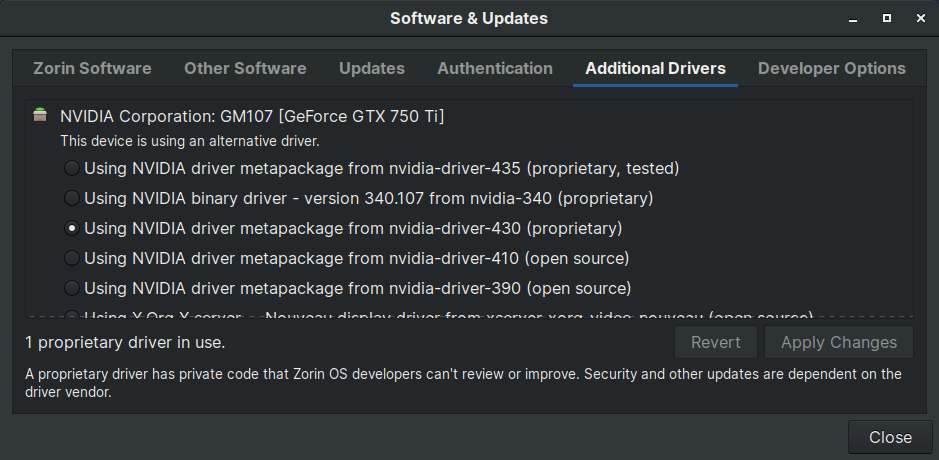Select nvidia-340 binary driver radio button

coord(72,198)
